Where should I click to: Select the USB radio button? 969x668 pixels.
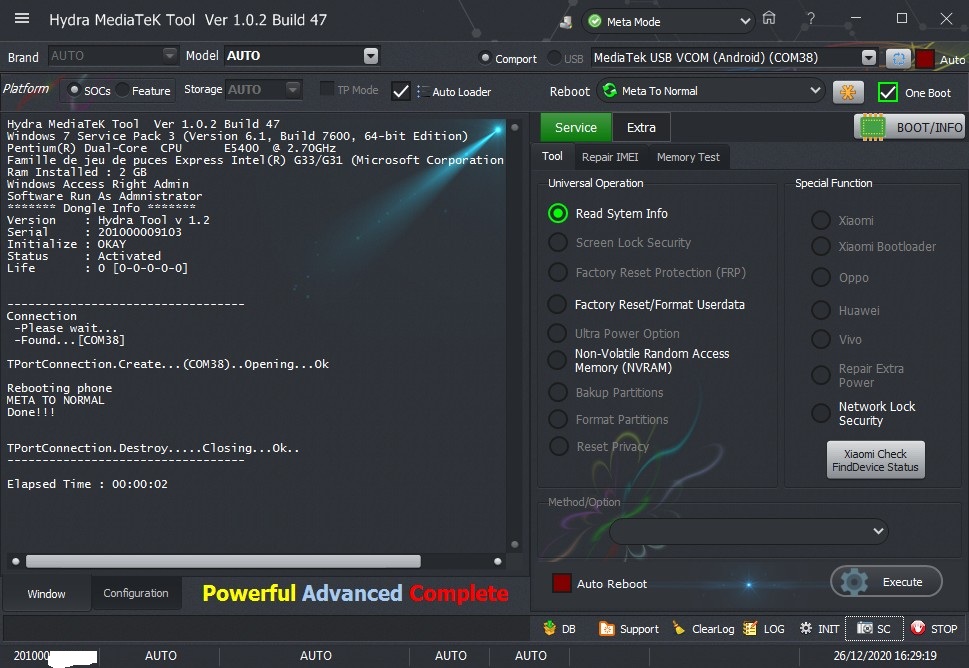tap(554, 58)
